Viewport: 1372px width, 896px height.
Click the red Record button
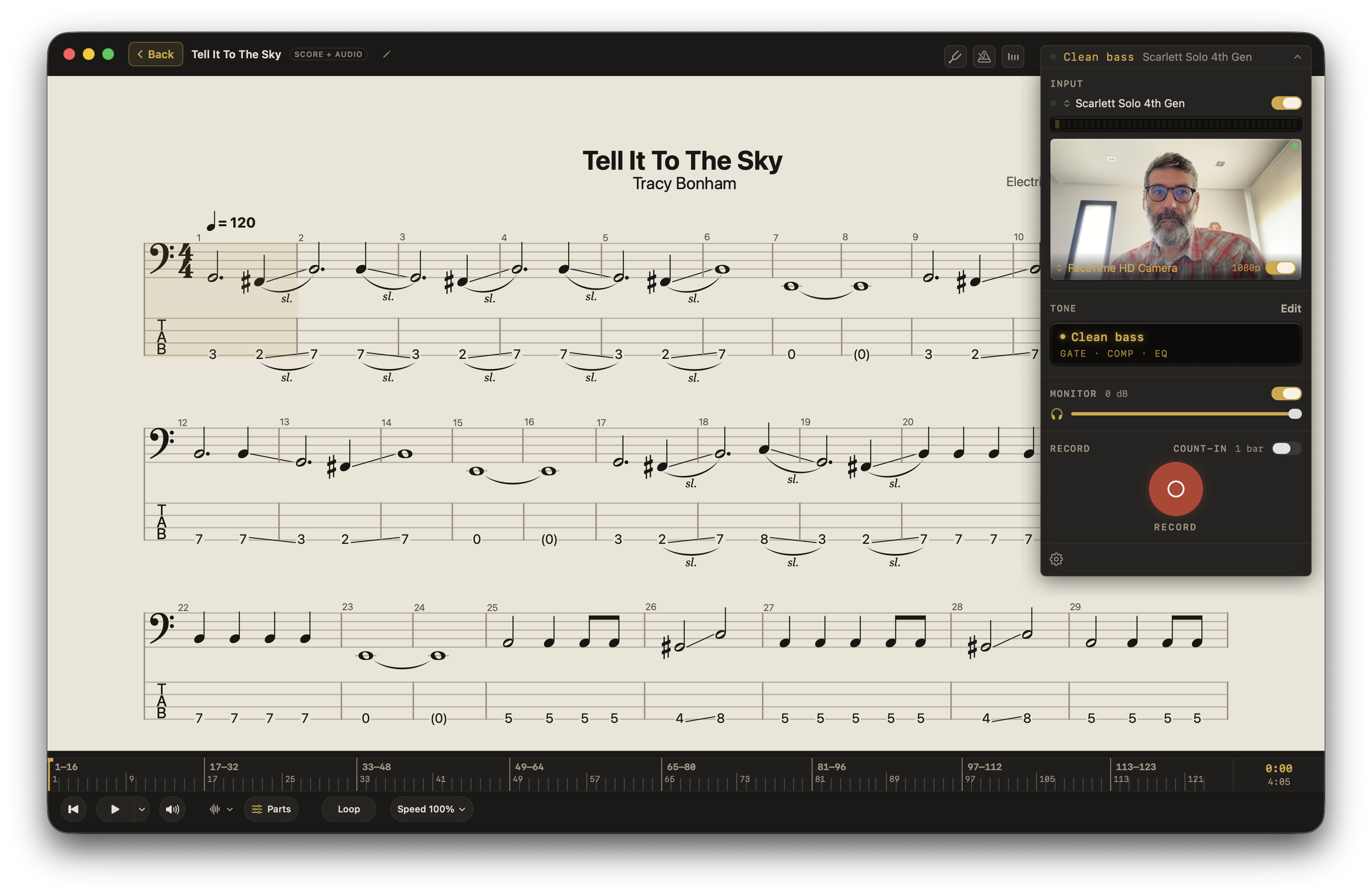[1176, 489]
